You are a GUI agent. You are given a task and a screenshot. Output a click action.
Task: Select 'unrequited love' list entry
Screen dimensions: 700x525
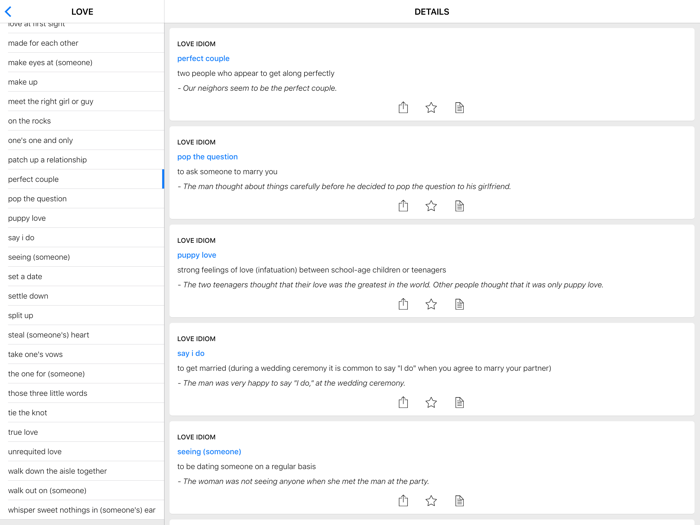(x=82, y=451)
